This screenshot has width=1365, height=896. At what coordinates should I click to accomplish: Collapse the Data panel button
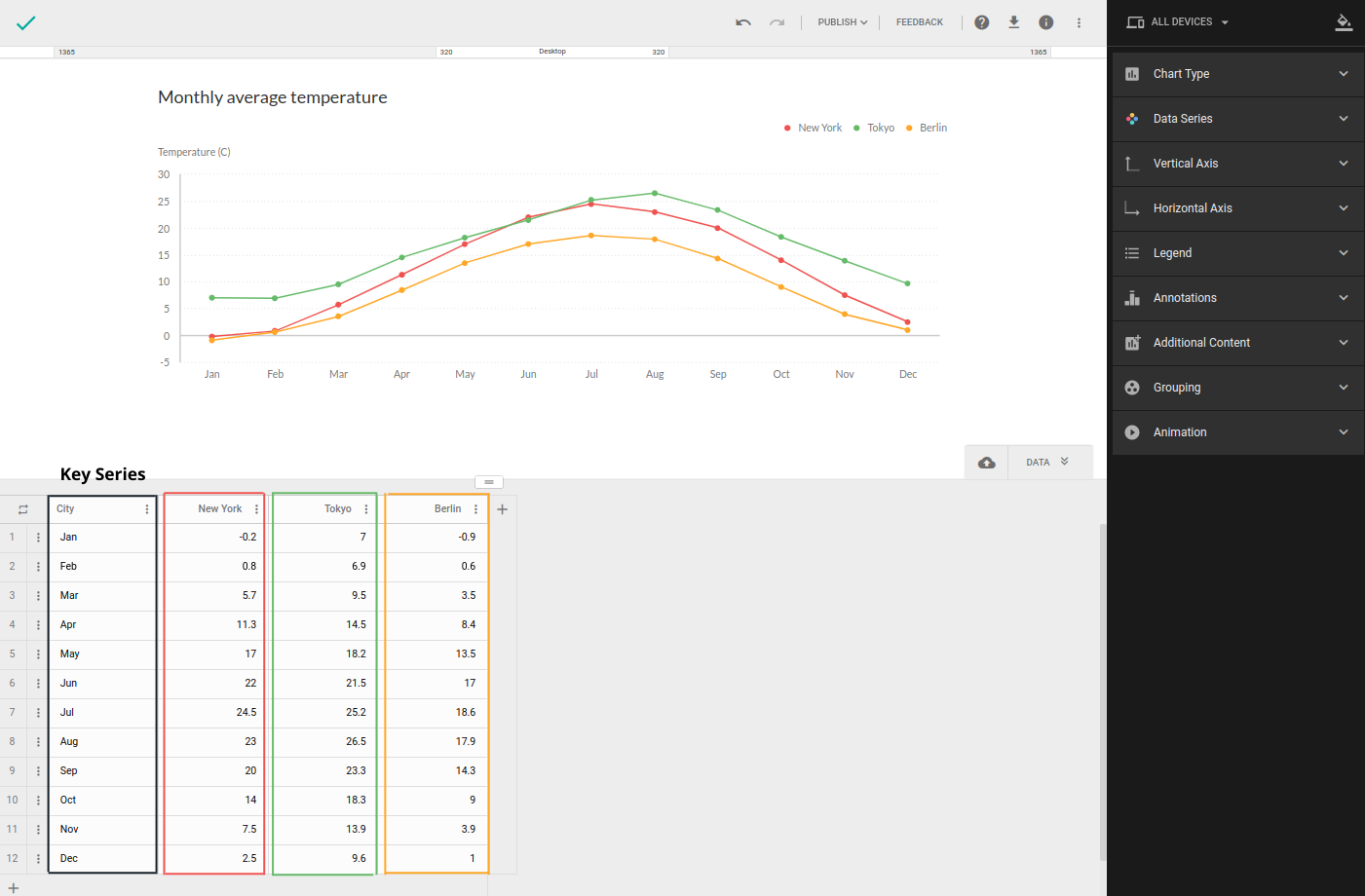[x=1048, y=463]
